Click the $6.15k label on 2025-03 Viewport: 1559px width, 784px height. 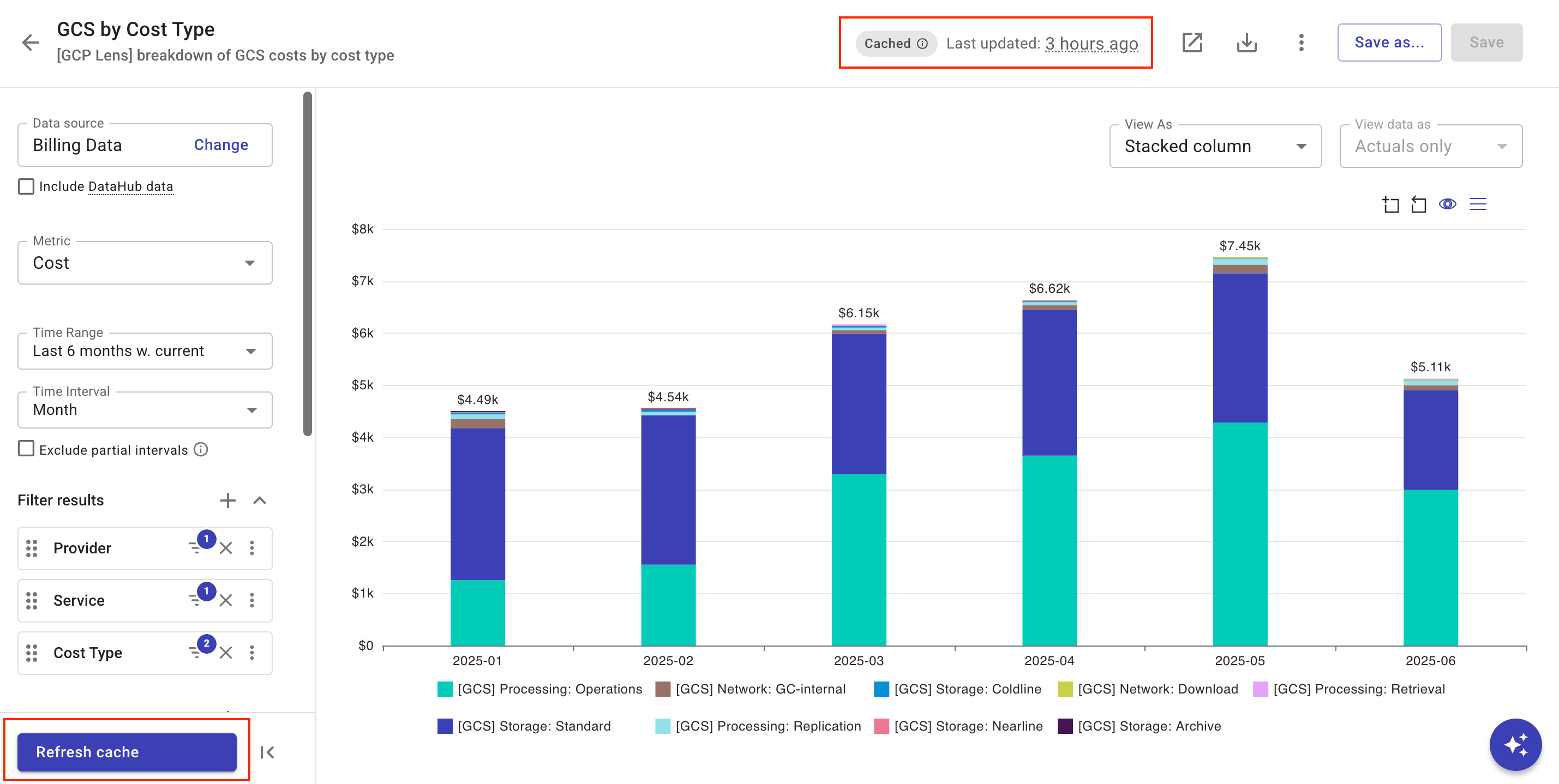click(x=858, y=313)
